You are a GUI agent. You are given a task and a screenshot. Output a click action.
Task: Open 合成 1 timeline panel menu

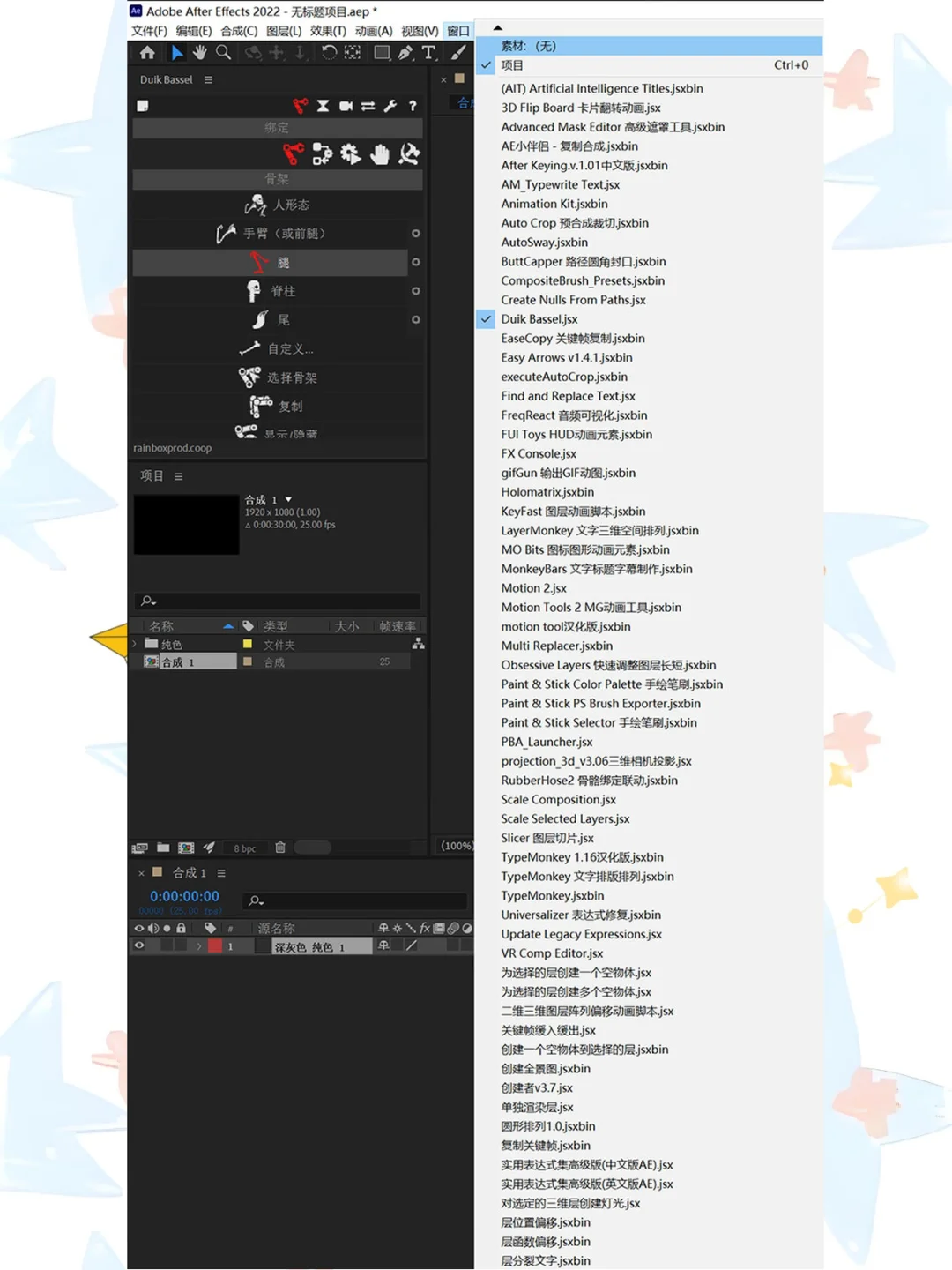pyautogui.click(x=221, y=873)
